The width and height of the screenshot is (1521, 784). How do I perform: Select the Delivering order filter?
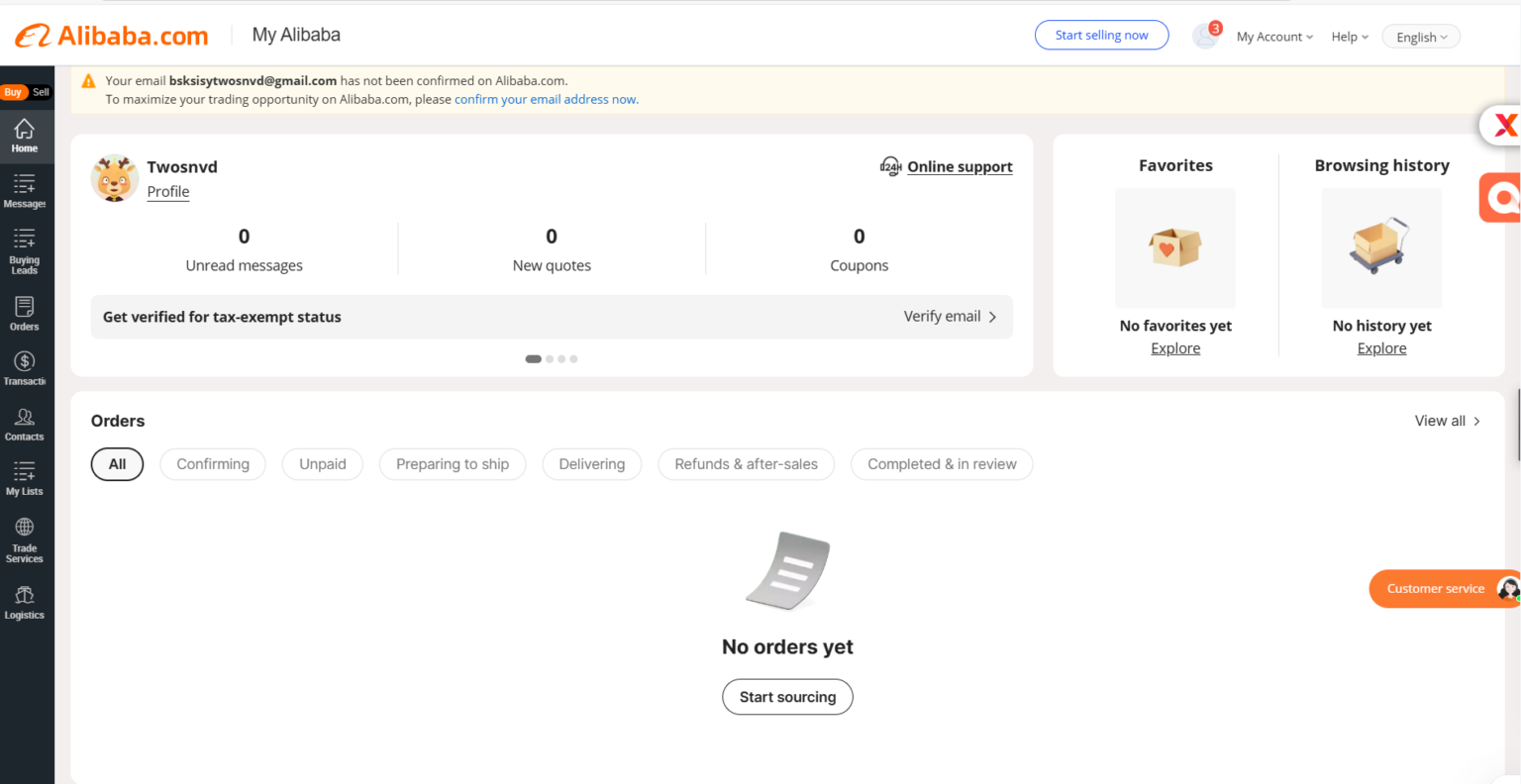(x=592, y=464)
